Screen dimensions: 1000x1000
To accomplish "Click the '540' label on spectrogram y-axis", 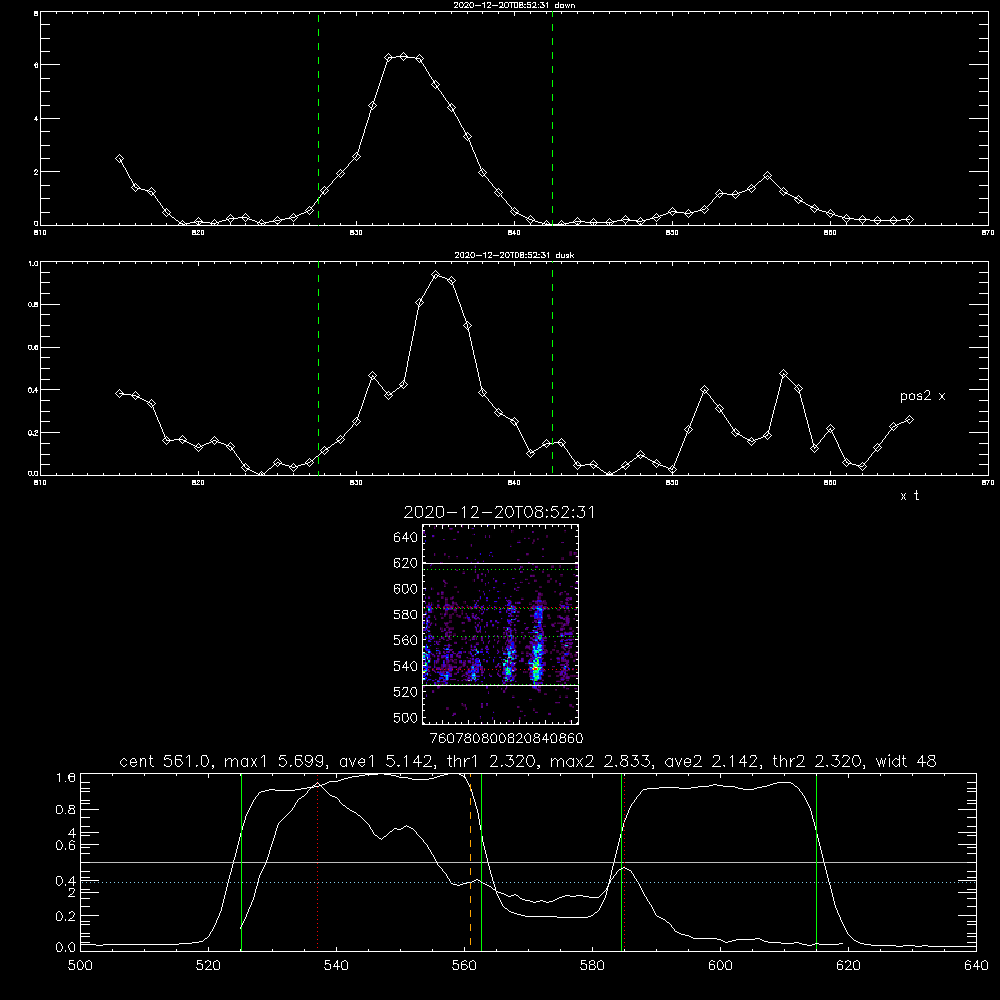I will pyautogui.click(x=406, y=666).
